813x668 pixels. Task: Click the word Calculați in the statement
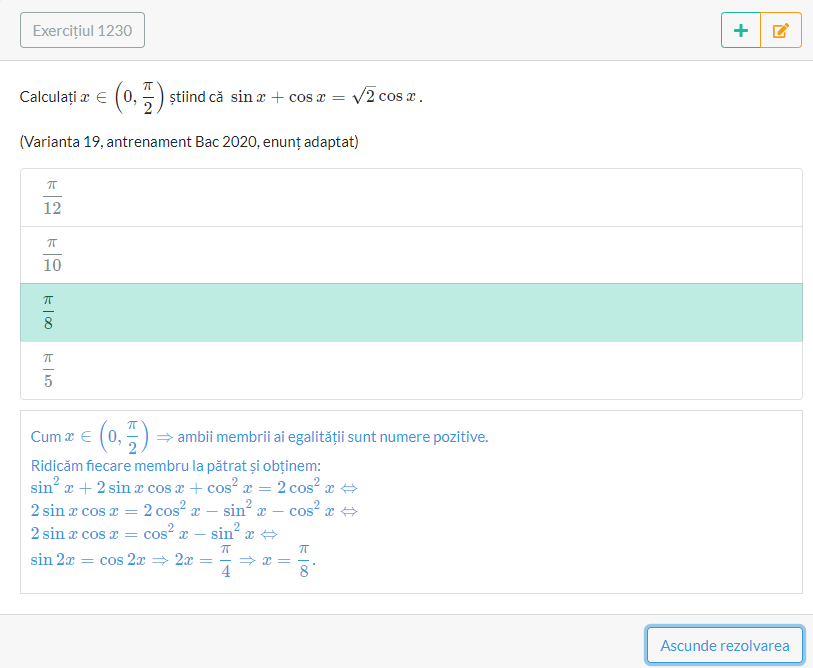pyautogui.click(x=48, y=97)
